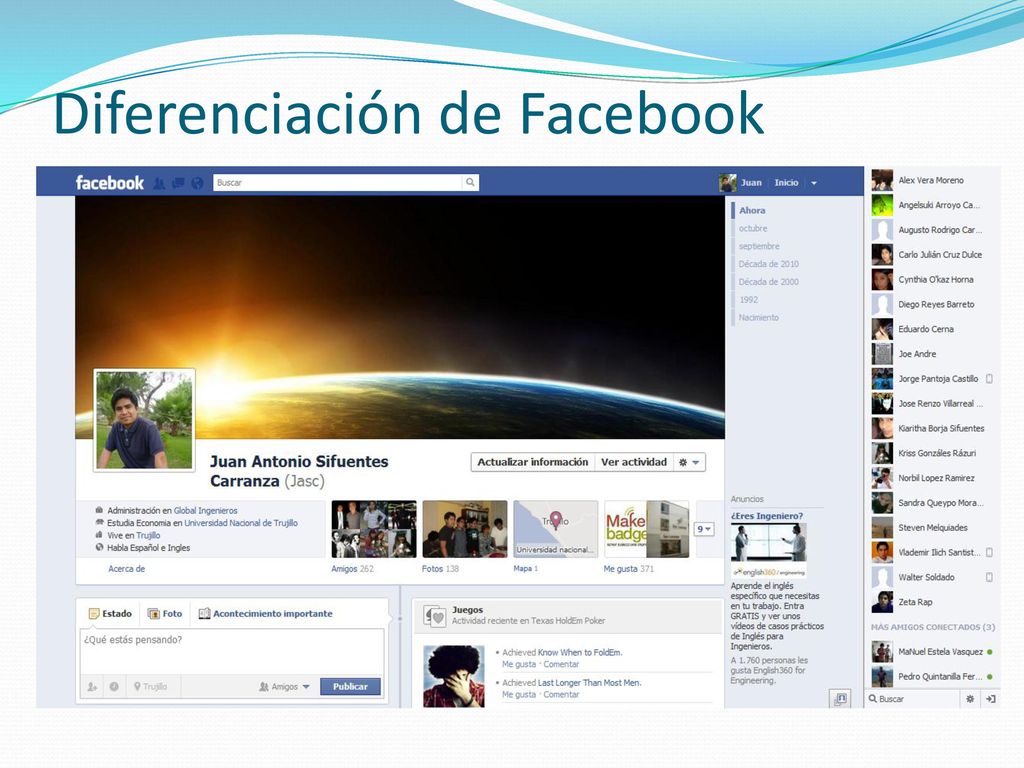Click the clock date icon in composer

(114, 687)
